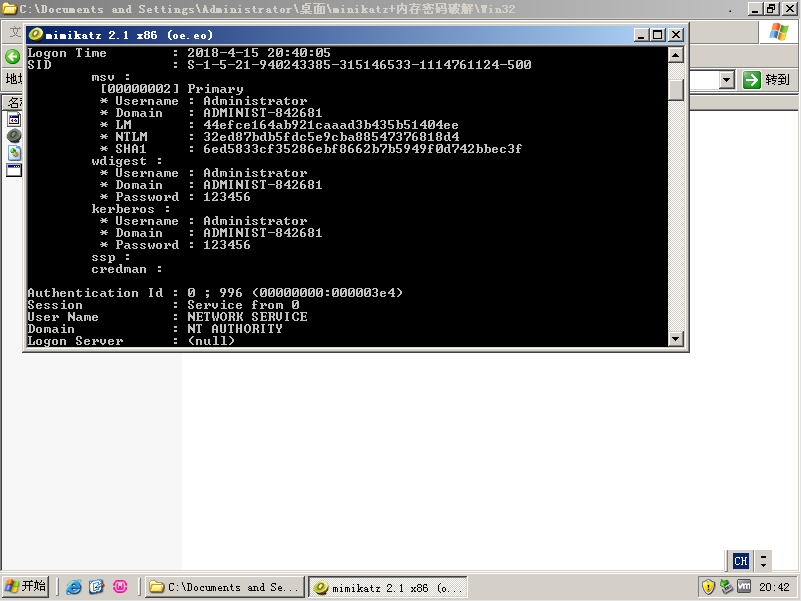Click the Logon Time 2018-4-15 line
Screen dimensions: 801x601
point(179,53)
